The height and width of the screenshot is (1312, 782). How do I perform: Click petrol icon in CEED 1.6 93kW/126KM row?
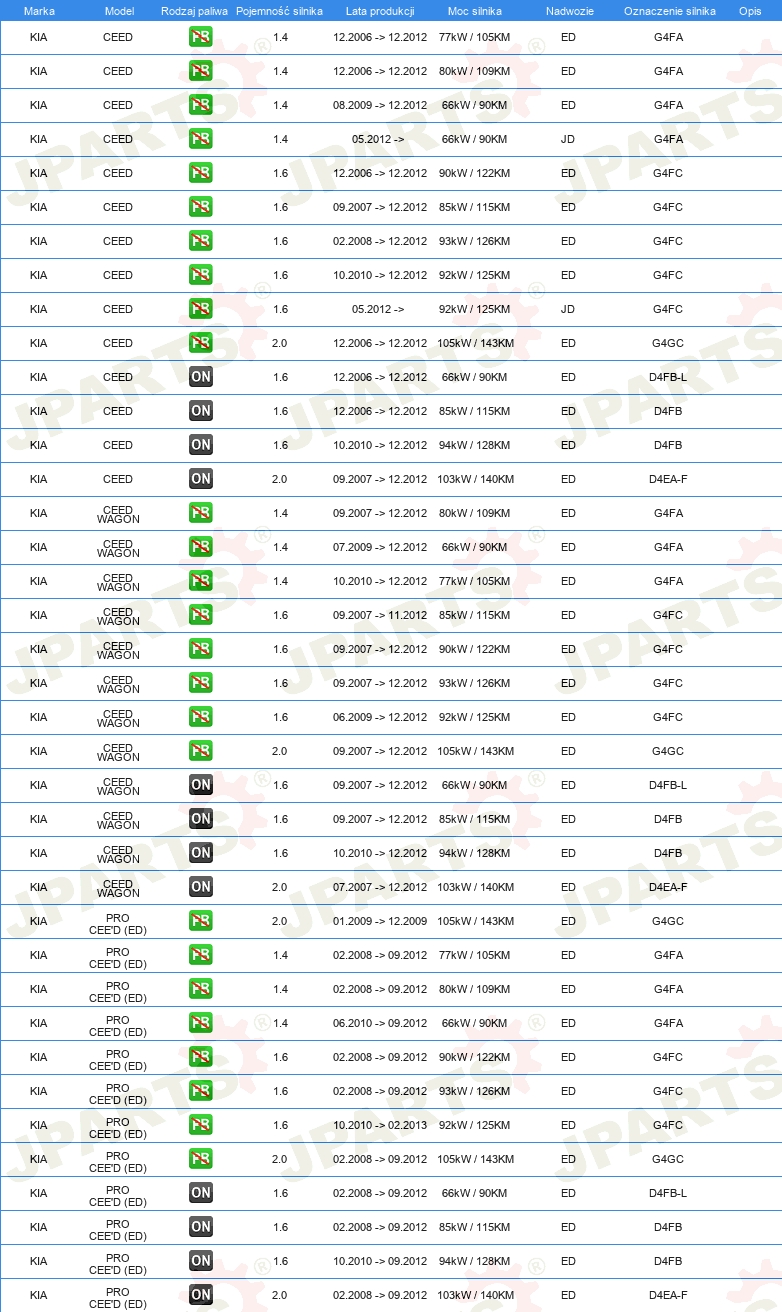(200, 241)
